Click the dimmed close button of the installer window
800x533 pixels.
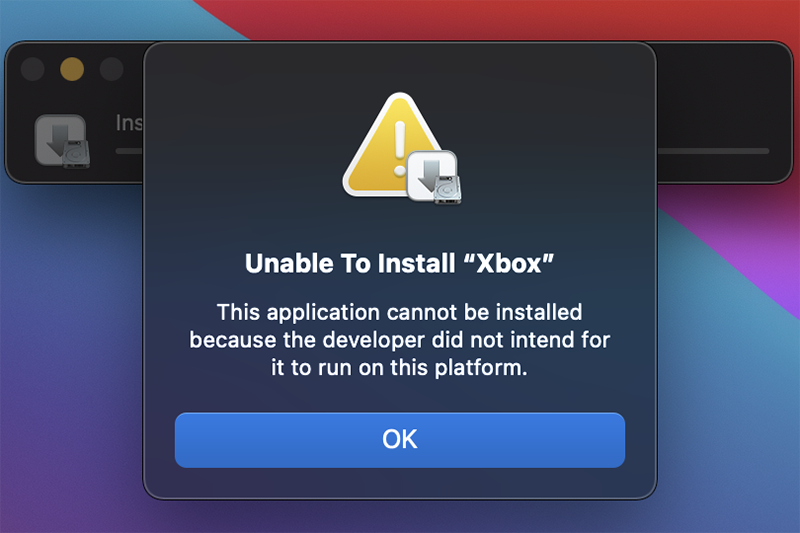click(33, 69)
